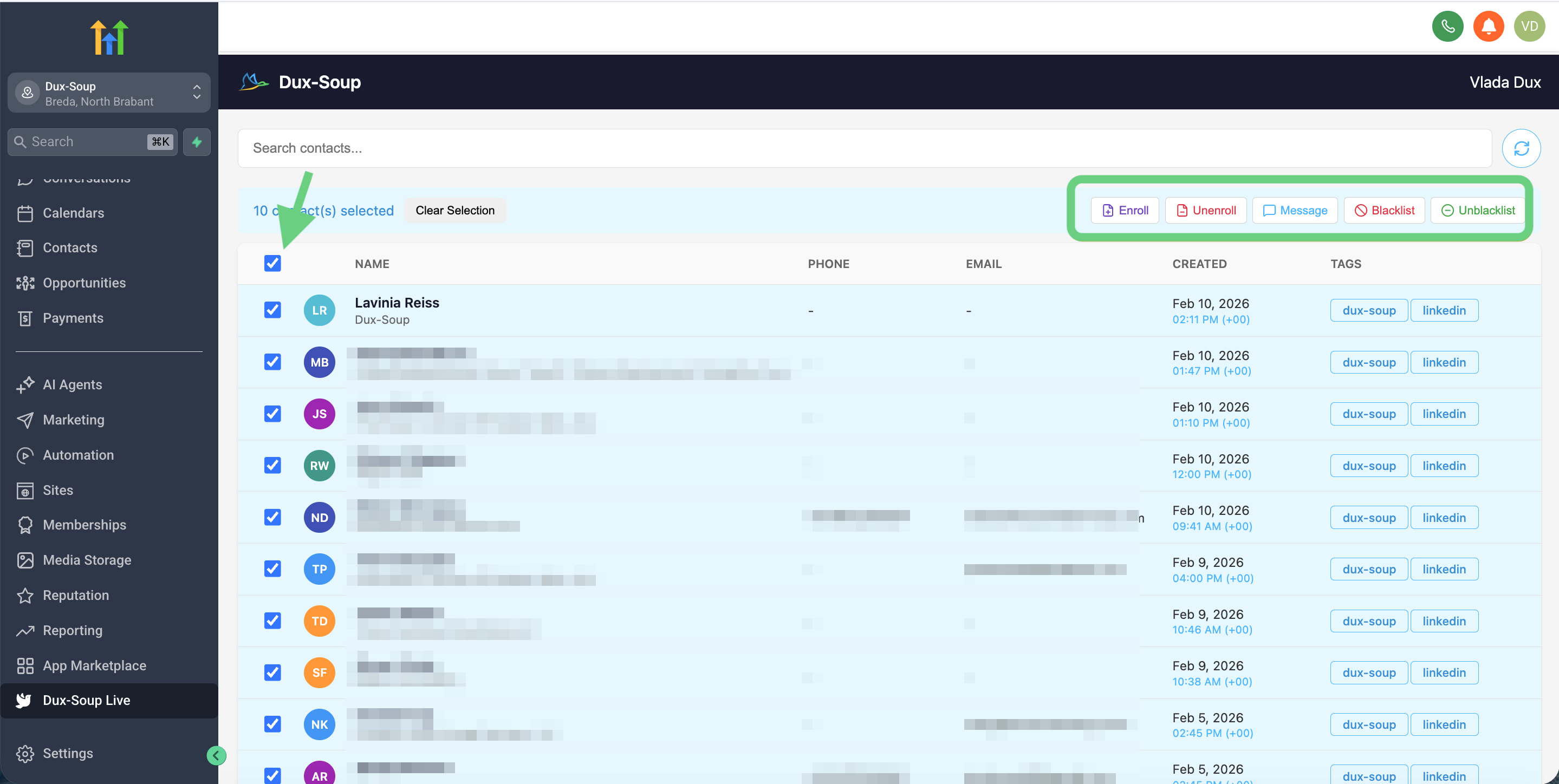Image resolution: width=1559 pixels, height=784 pixels.
Task: Uncheck the RW contact row checkbox
Action: pyautogui.click(x=272, y=465)
